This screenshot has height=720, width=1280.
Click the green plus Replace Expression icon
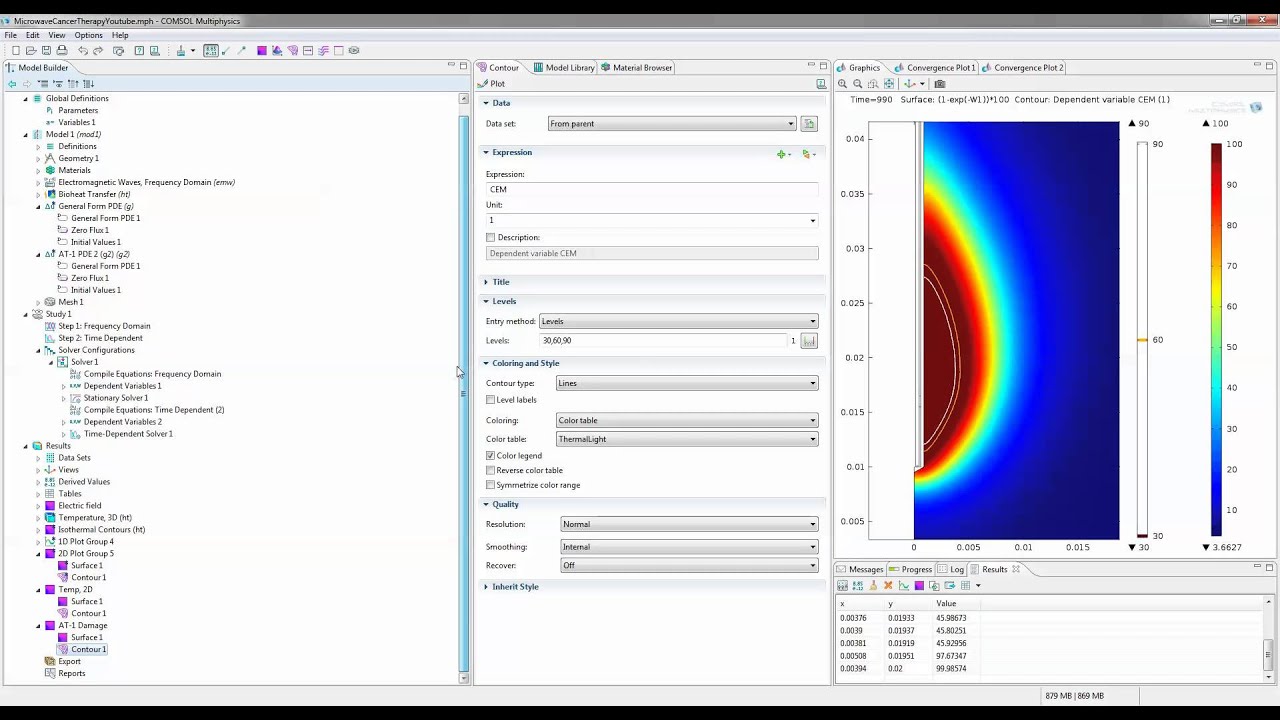pyautogui.click(x=783, y=154)
